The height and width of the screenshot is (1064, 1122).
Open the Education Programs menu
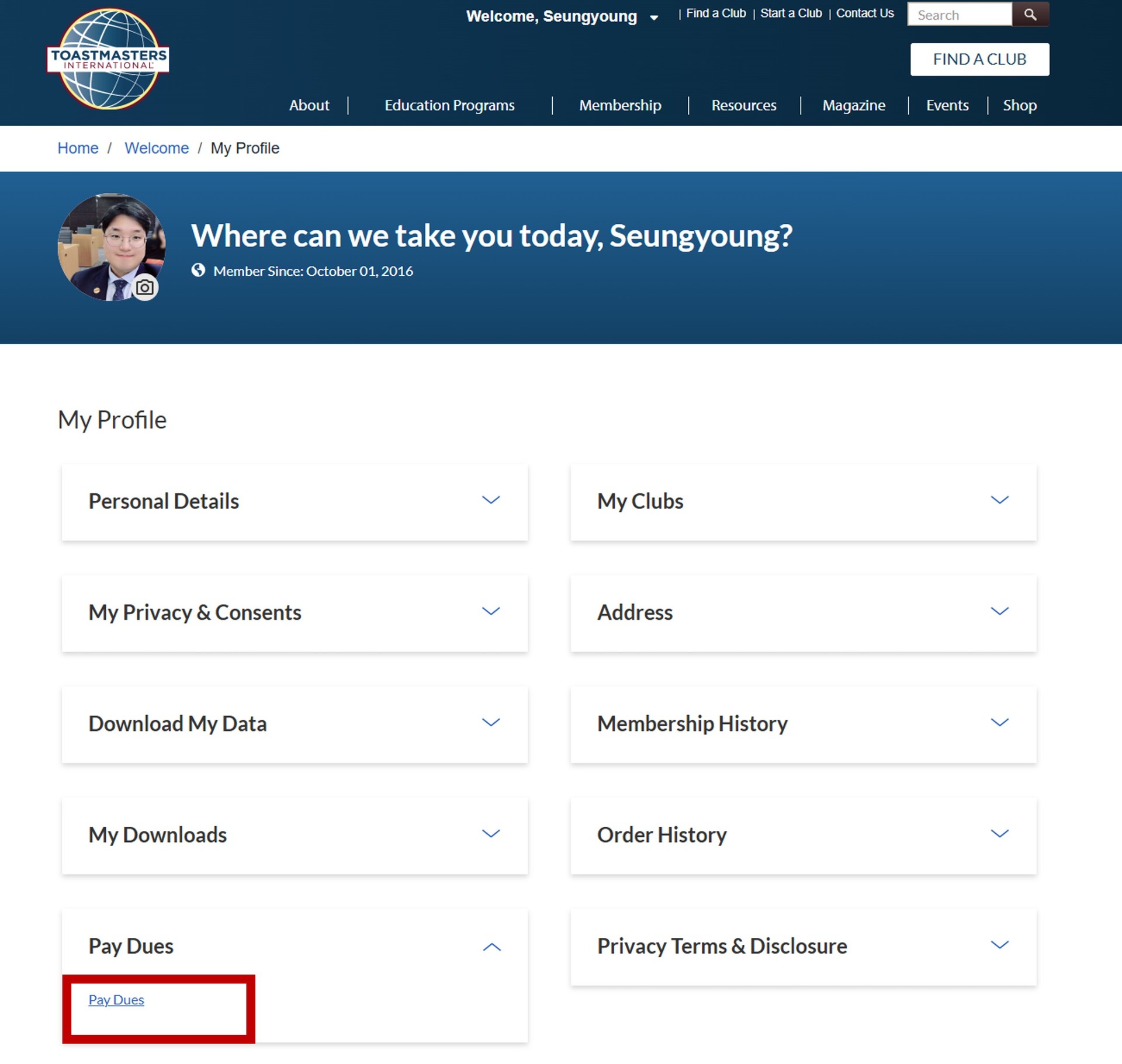pos(449,105)
